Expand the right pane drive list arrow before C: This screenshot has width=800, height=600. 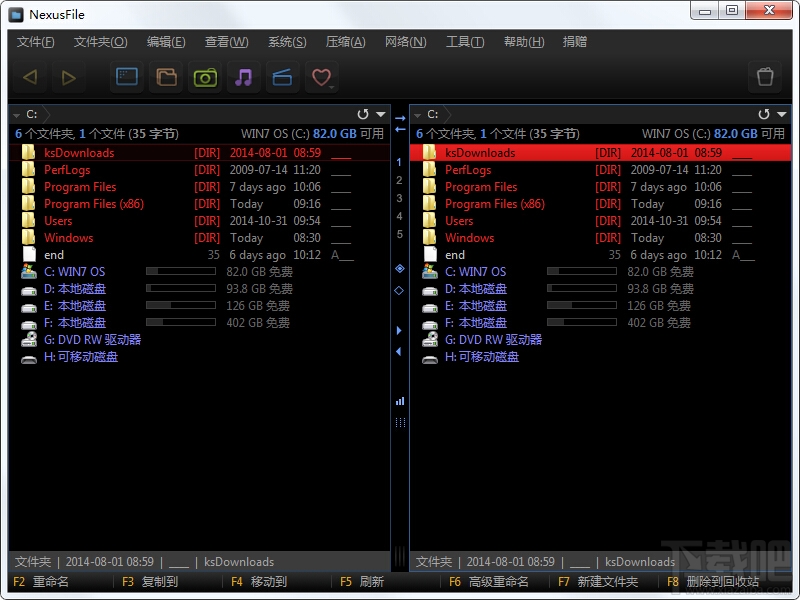418,115
